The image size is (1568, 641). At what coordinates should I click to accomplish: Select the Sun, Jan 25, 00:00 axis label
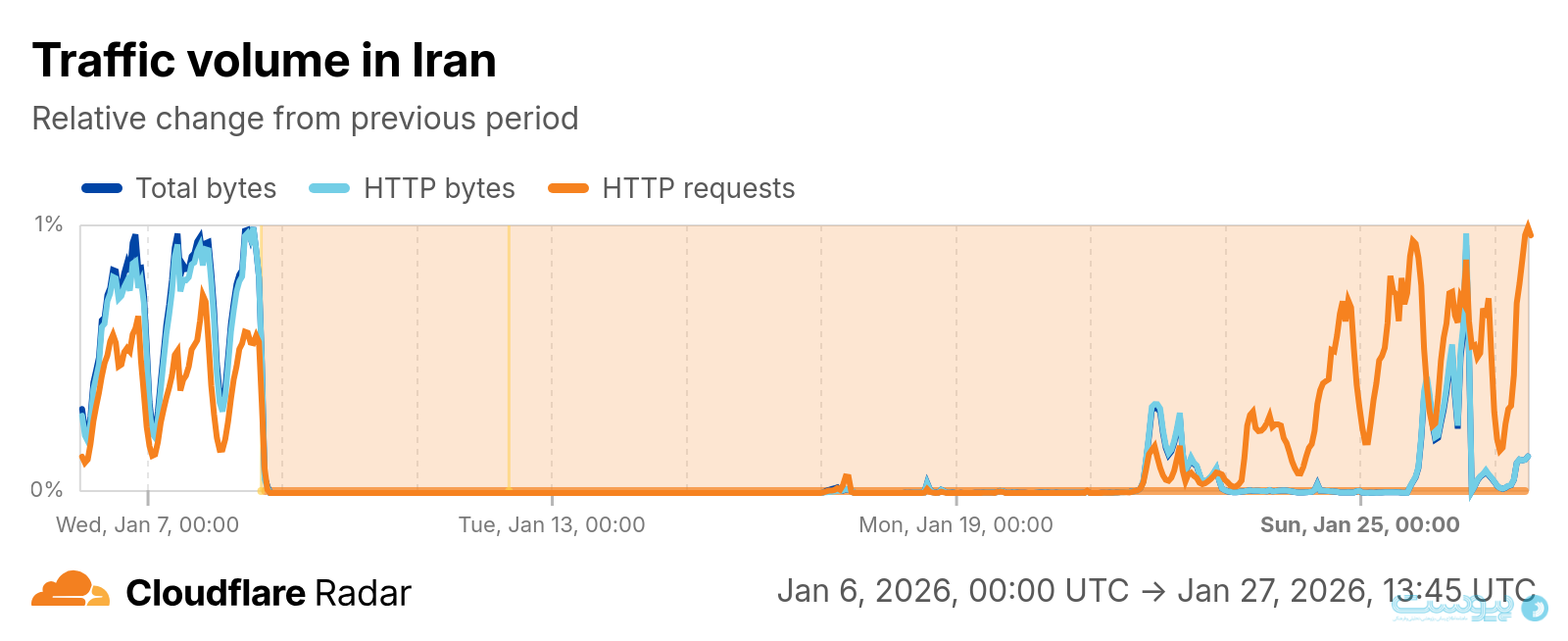click(1359, 524)
